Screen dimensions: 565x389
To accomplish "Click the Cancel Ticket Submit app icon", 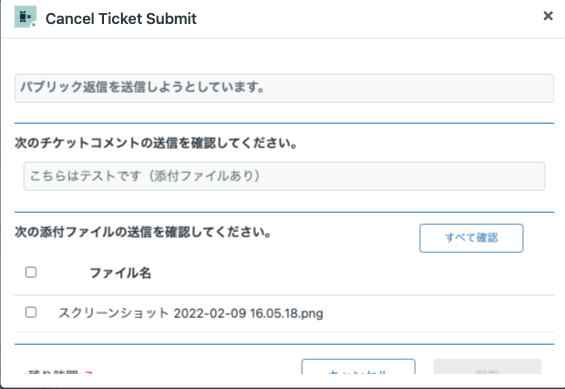I will pos(25,17).
